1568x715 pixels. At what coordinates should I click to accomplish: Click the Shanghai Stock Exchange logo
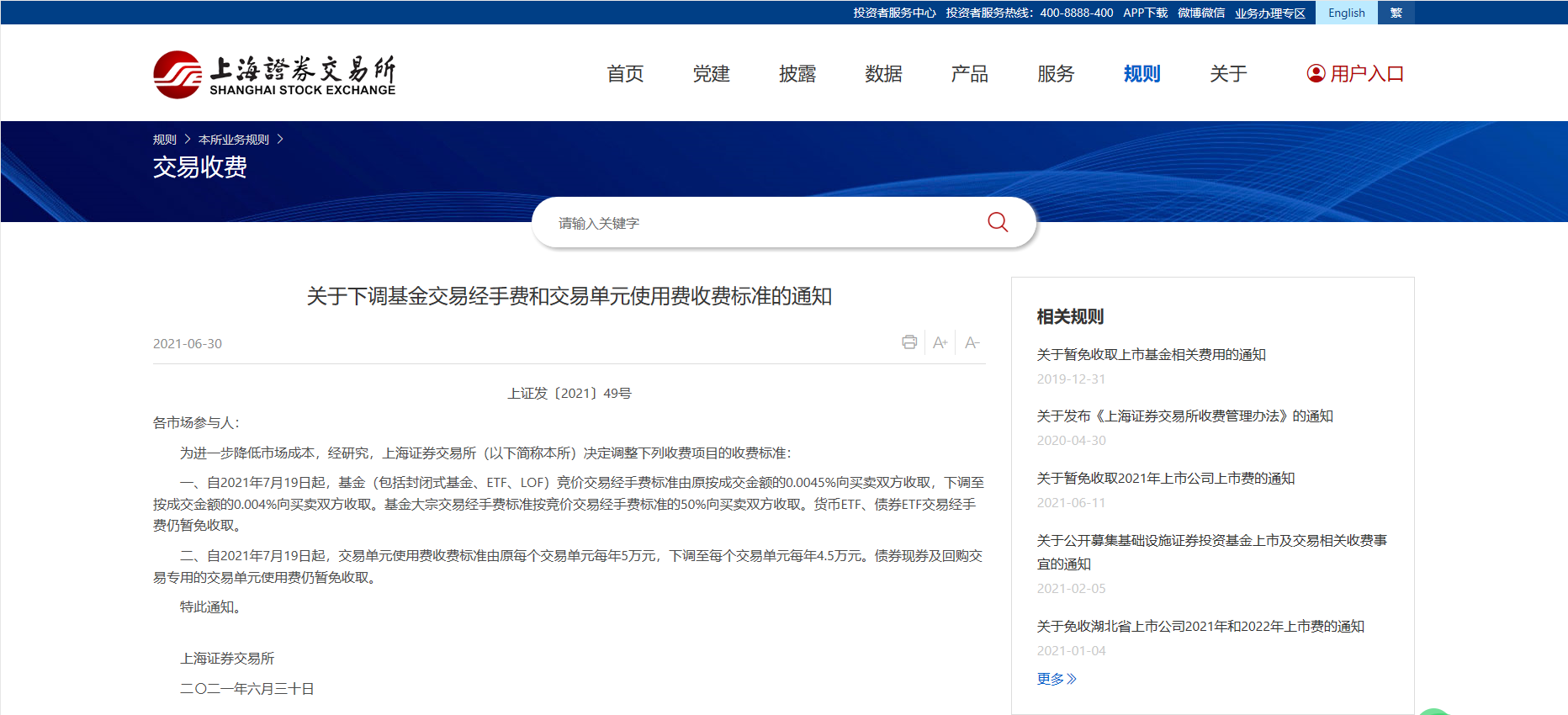274,75
